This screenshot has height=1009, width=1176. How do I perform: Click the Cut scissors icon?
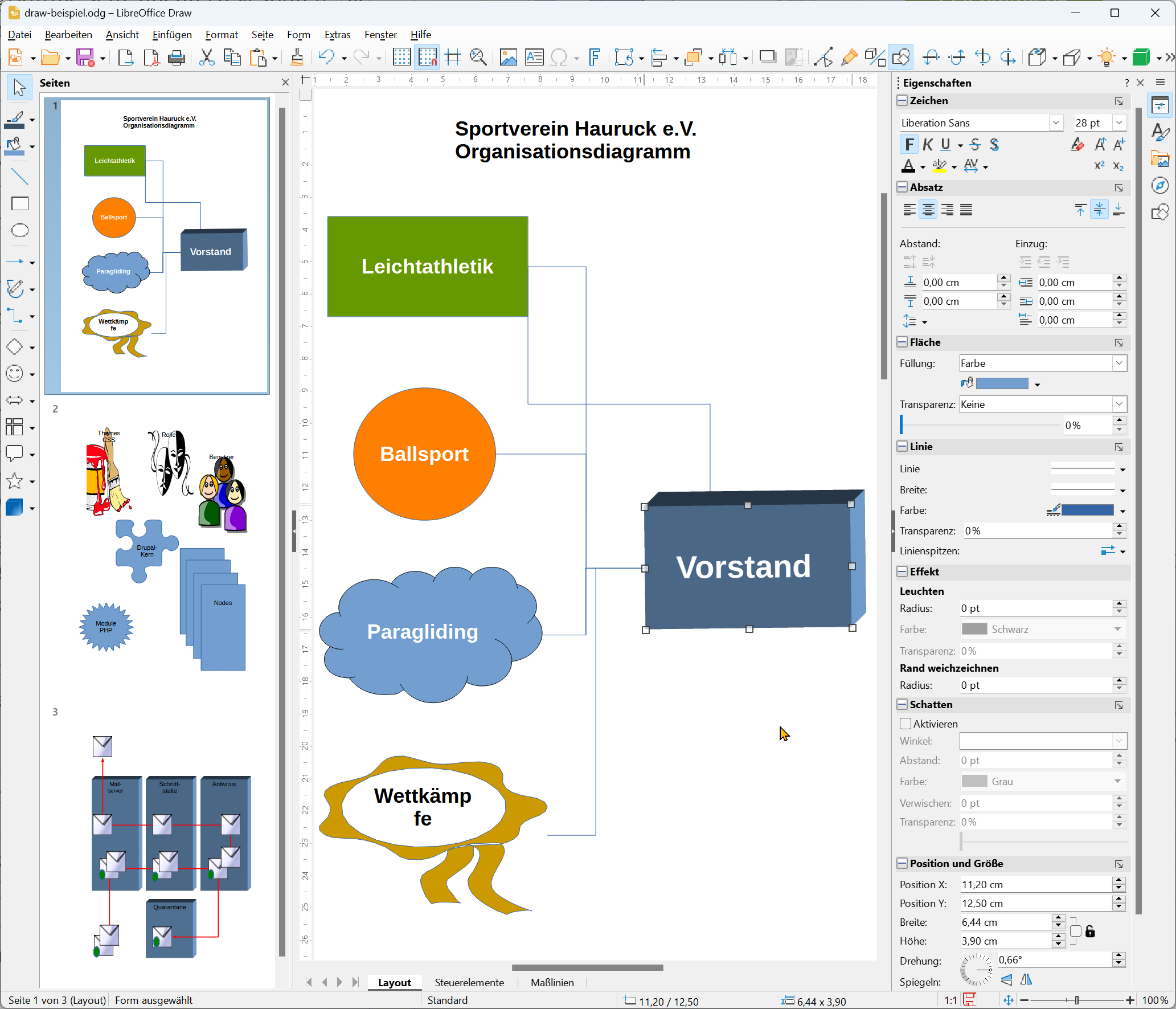pos(206,58)
